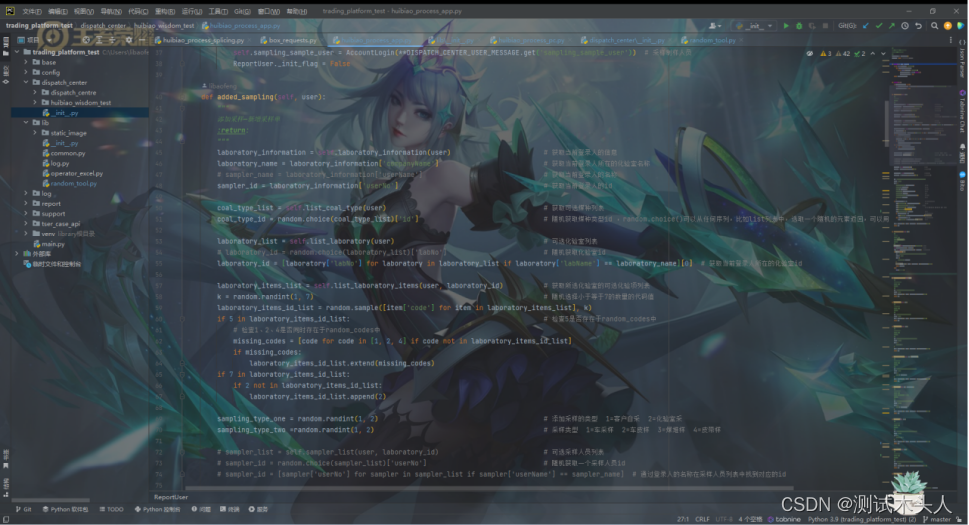Push commits with green up-right arrow
This screenshot has height=525, width=969.
(x=892, y=26)
